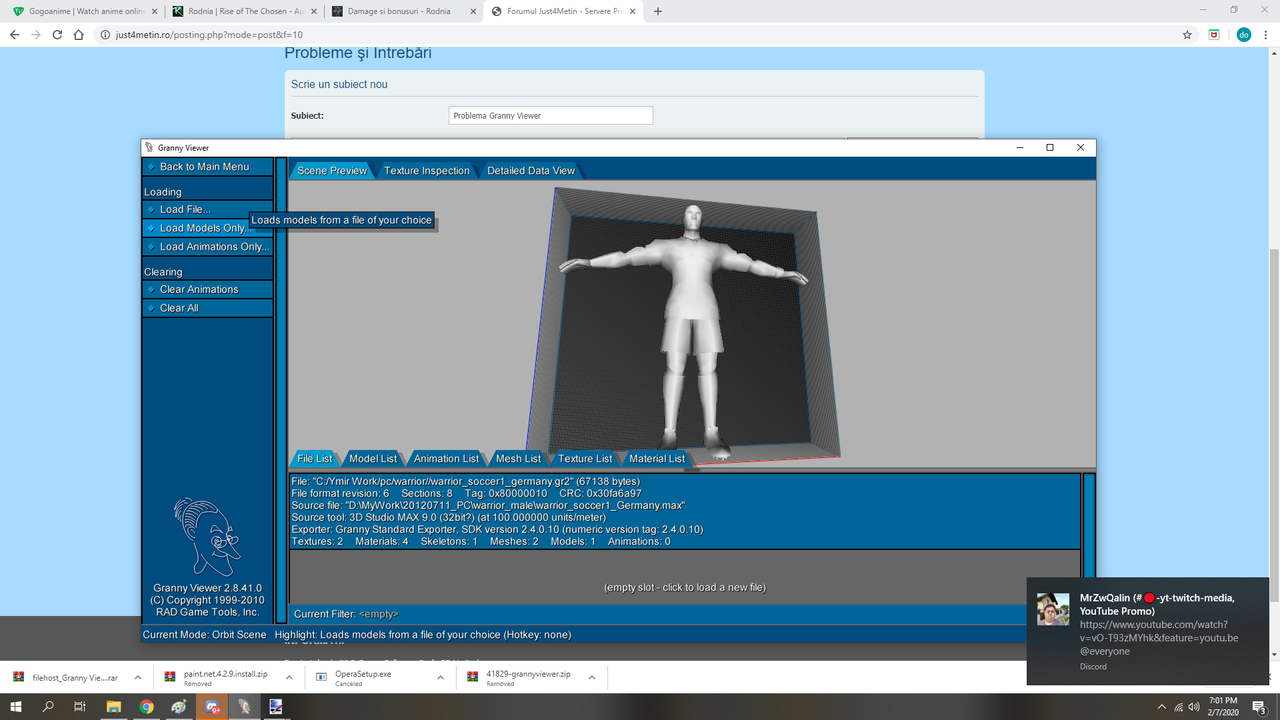This screenshot has height=720, width=1280.
Task: Select the File List tab
Action: (x=315, y=459)
